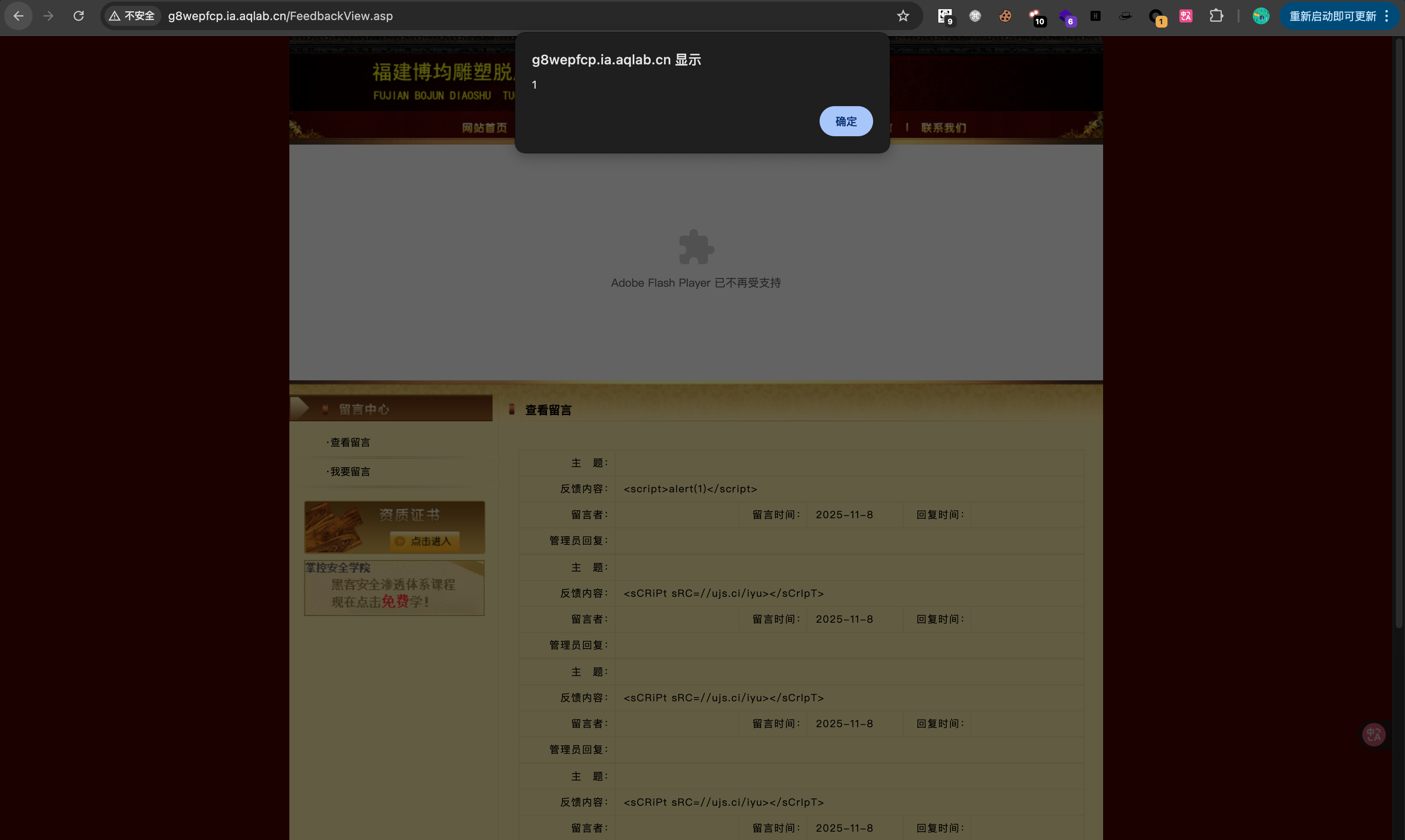This screenshot has height=840, width=1405.
Task: Click the pink translate extension icon
Action: click(x=1186, y=16)
